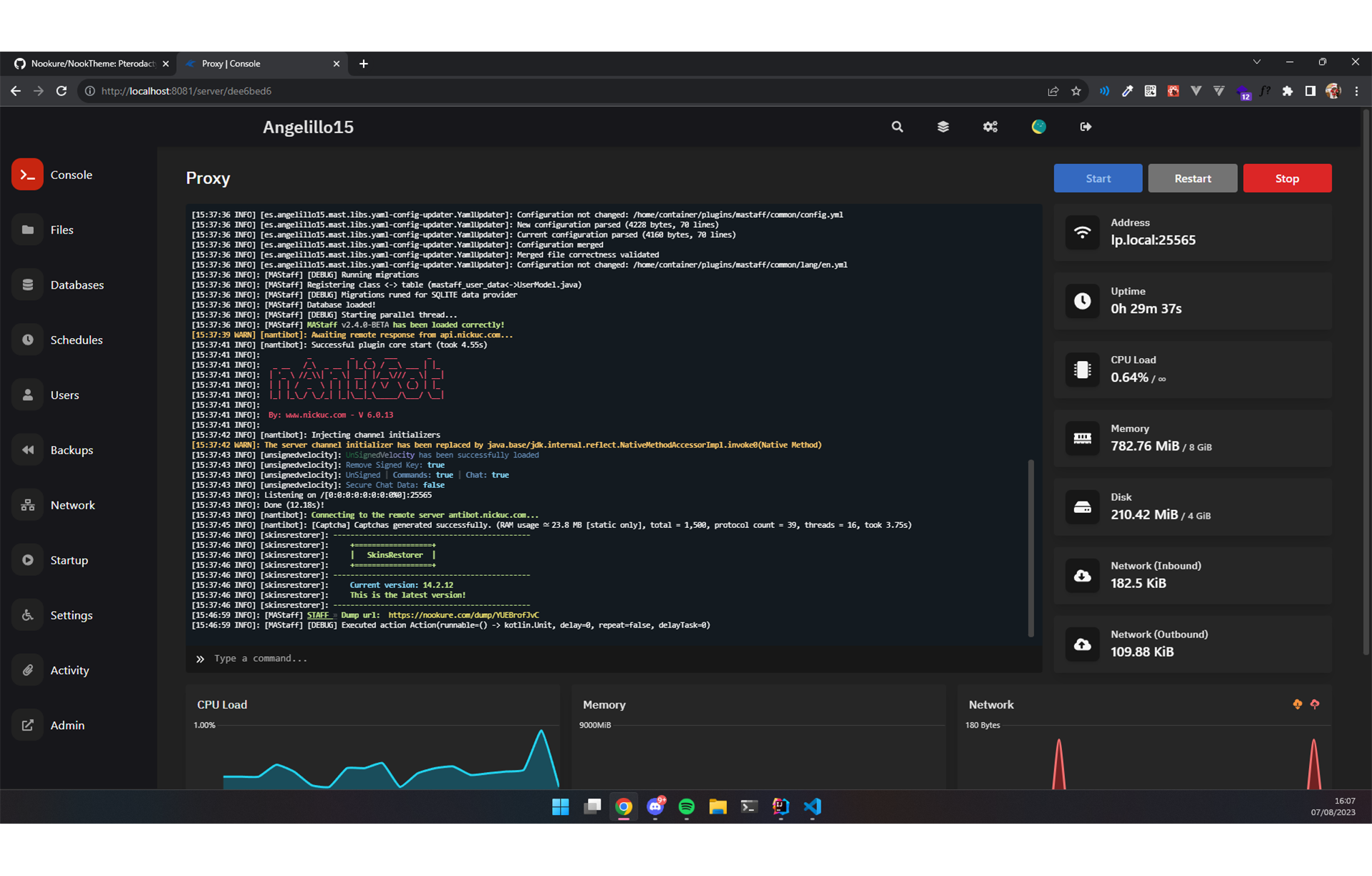This screenshot has width=1372, height=876.
Task: Click the Restart server button
Action: [1192, 178]
